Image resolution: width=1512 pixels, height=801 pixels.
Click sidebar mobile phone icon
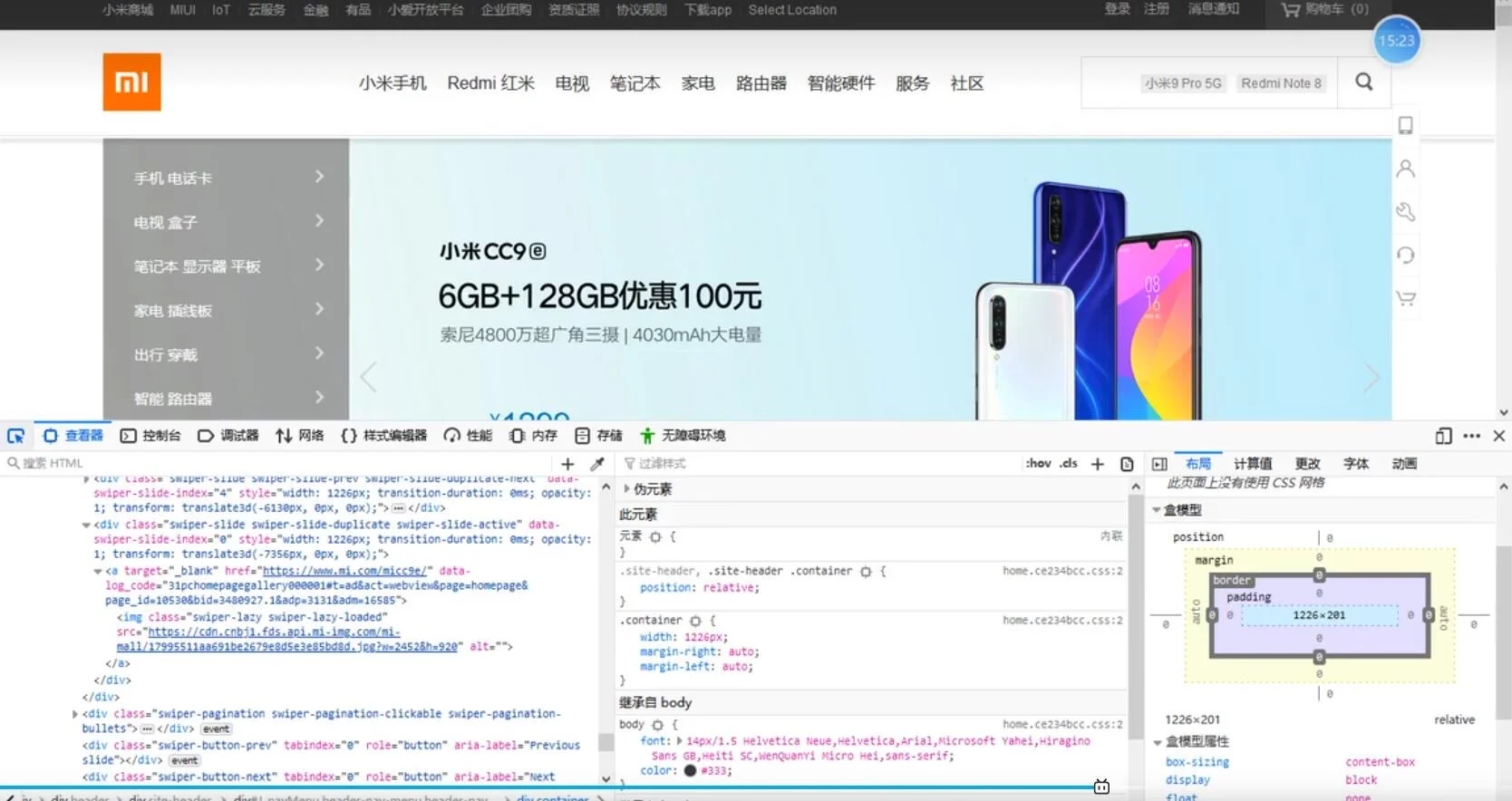coord(1405,125)
